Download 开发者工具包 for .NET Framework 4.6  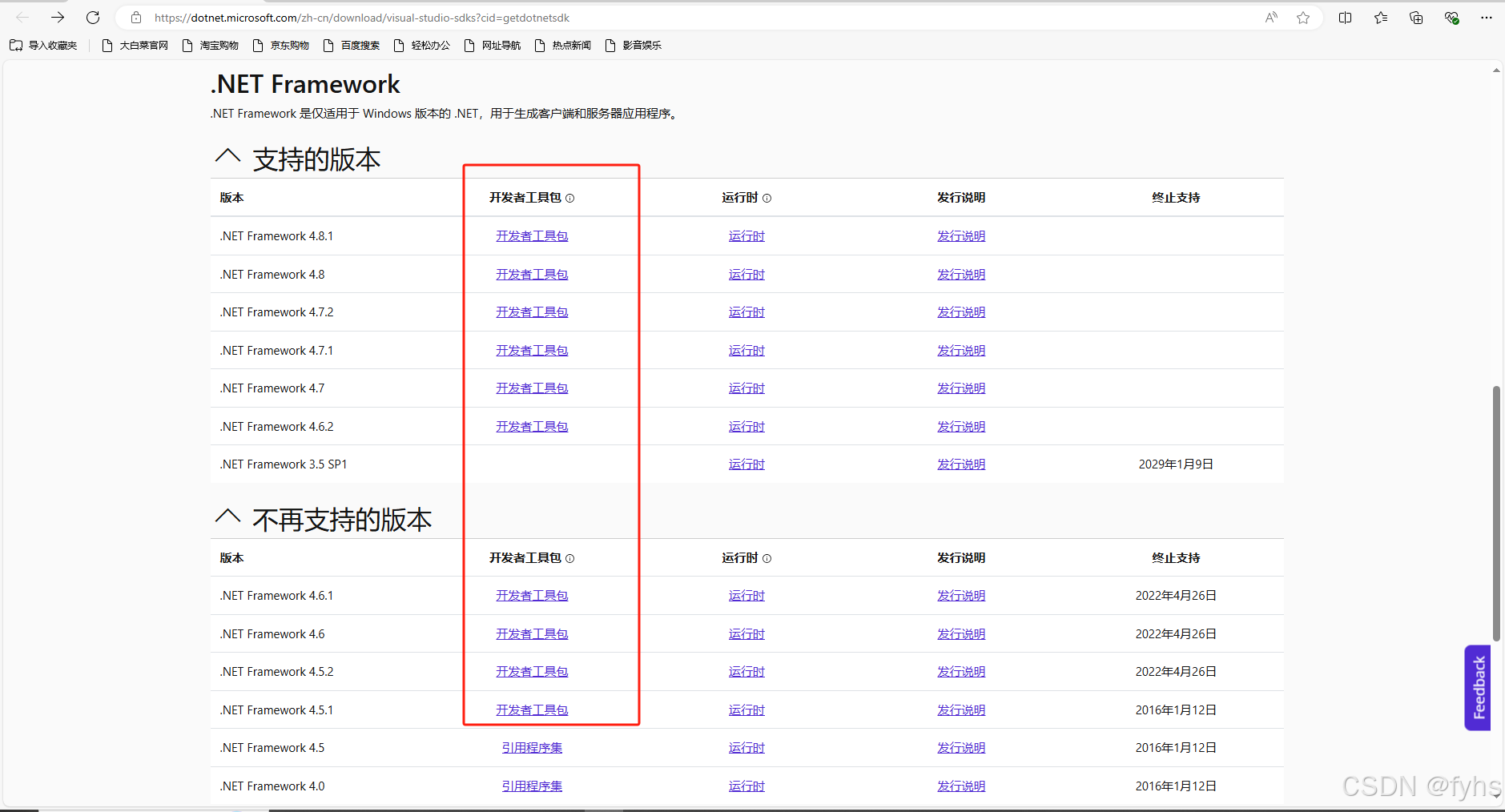pos(532,634)
